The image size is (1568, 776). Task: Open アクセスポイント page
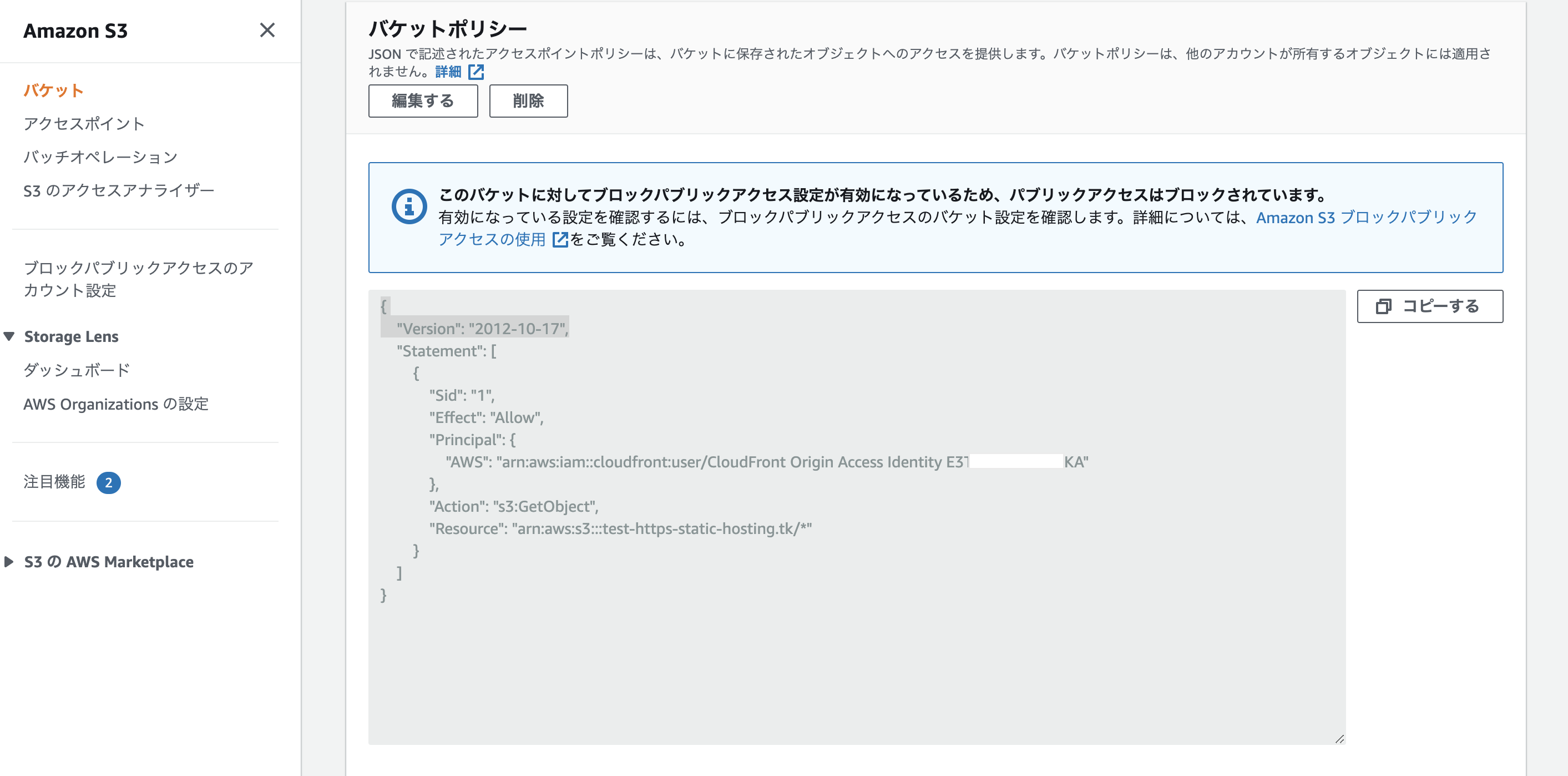(x=84, y=124)
